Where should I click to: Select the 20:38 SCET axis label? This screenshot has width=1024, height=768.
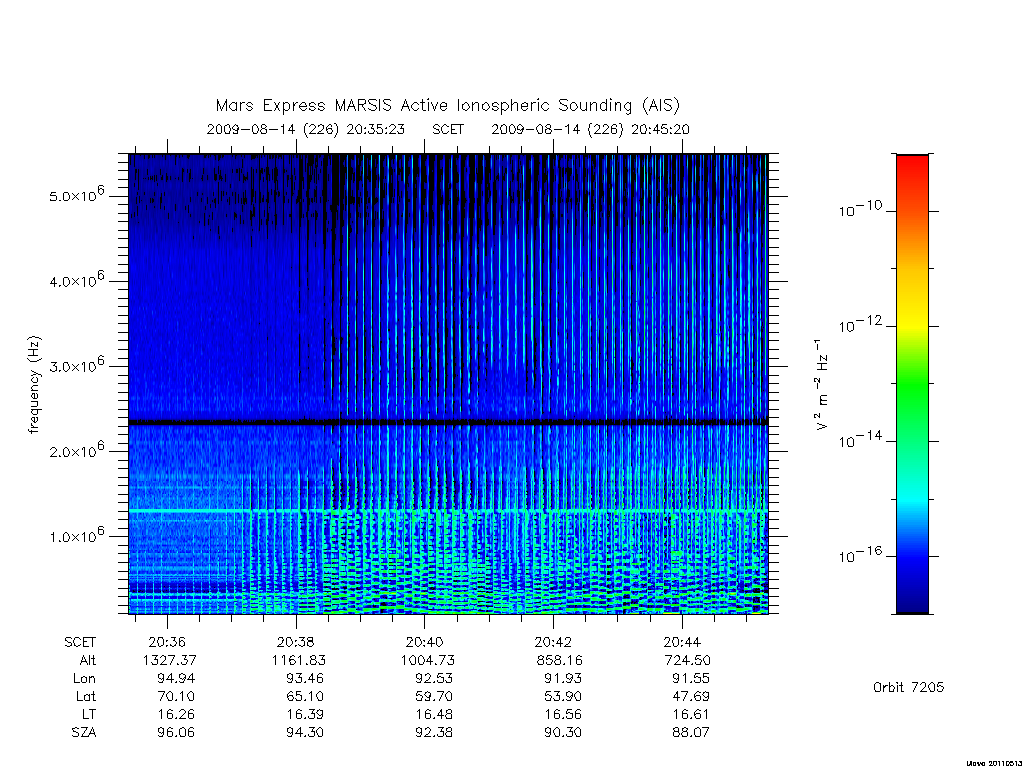pyautogui.click(x=296, y=642)
